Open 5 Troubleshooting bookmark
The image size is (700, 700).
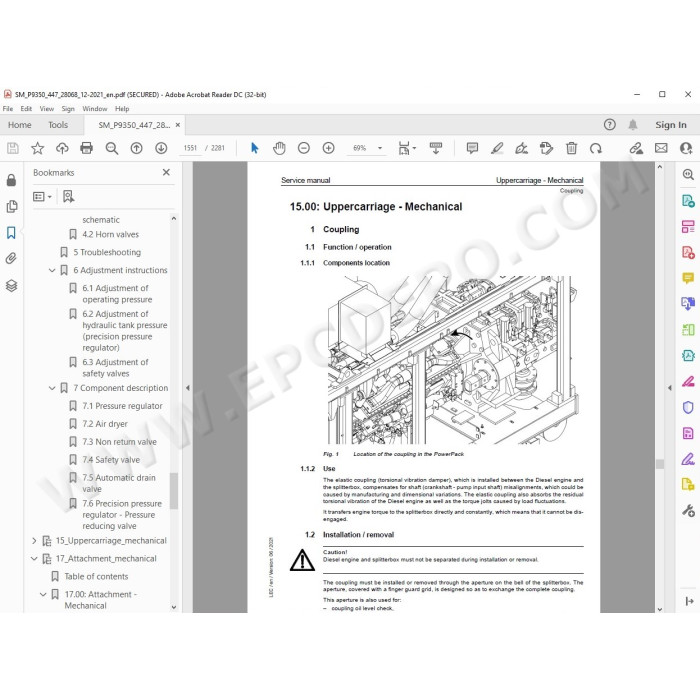click(107, 252)
